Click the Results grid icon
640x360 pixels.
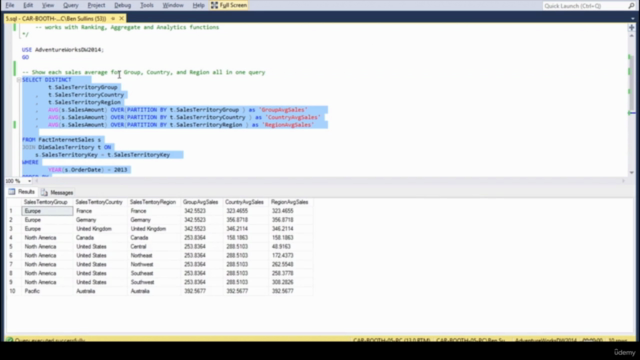(x=12, y=192)
